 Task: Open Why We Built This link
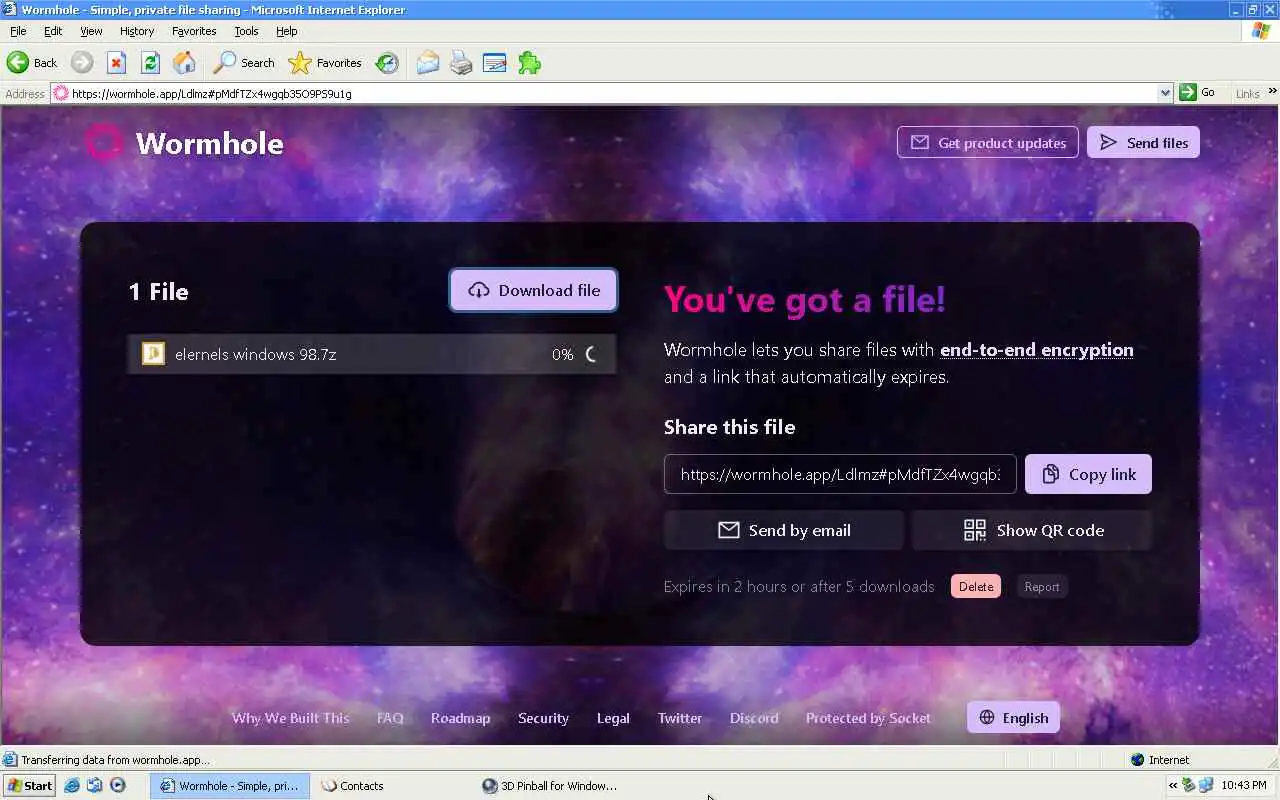291,718
